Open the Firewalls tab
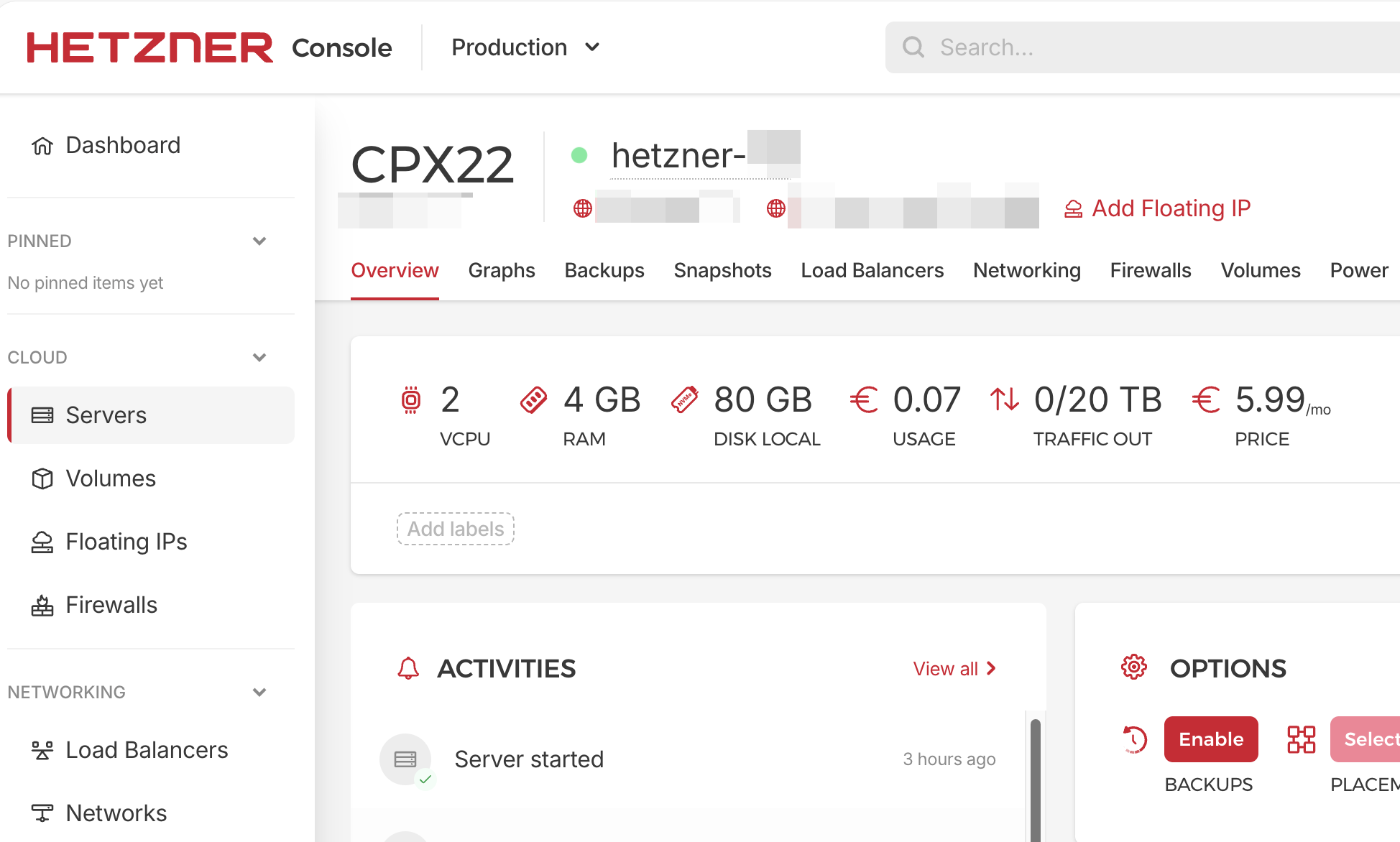The width and height of the screenshot is (1400, 842). click(x=1151, y=270)
